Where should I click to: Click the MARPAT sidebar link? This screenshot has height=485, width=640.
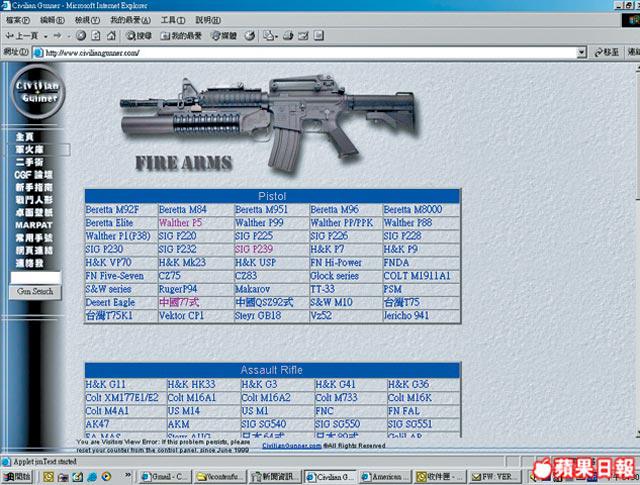(x=34, y=225)
